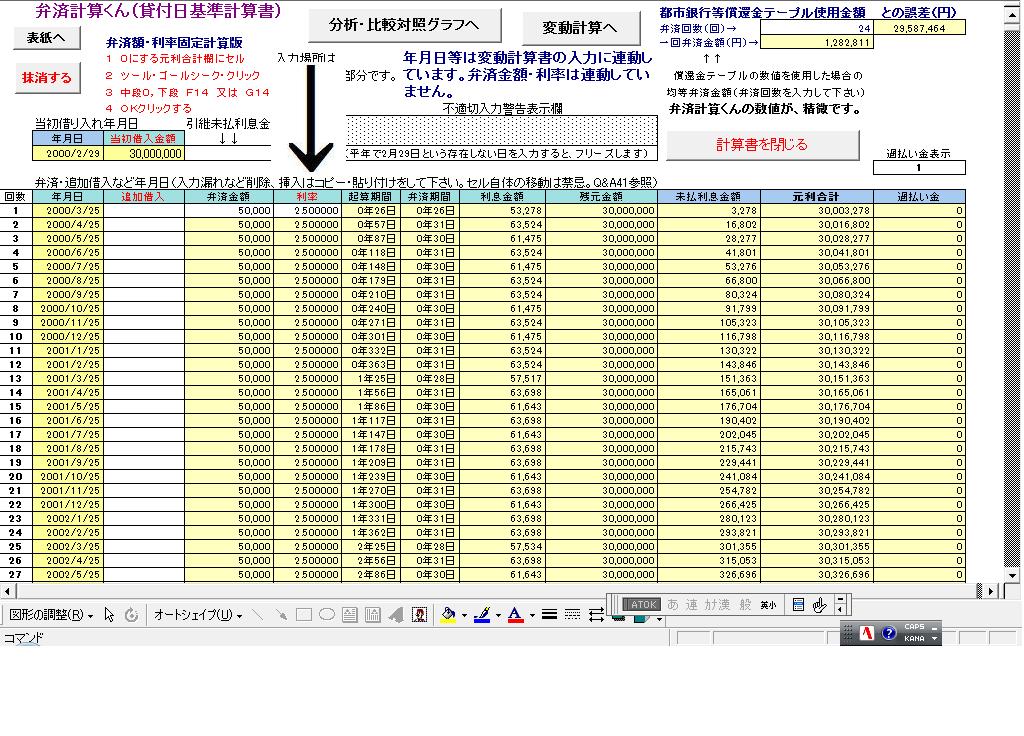The image size is (1024, 736).
Task: Go to the 表紙へ cover sheet button
Action: click(x=47, y=38)
